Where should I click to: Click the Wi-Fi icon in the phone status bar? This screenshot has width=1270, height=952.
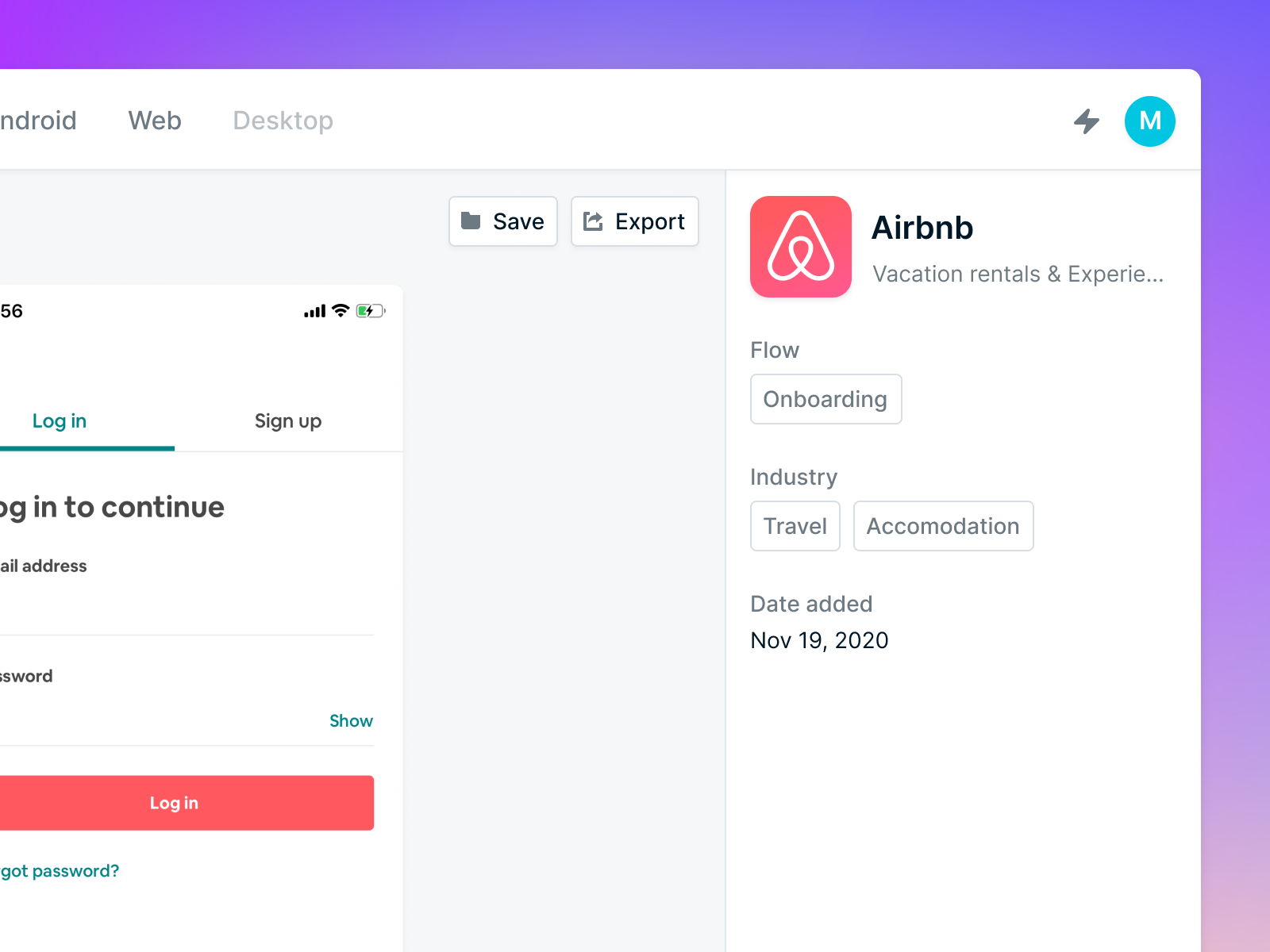pyautogui.click(x=341, y=310)
